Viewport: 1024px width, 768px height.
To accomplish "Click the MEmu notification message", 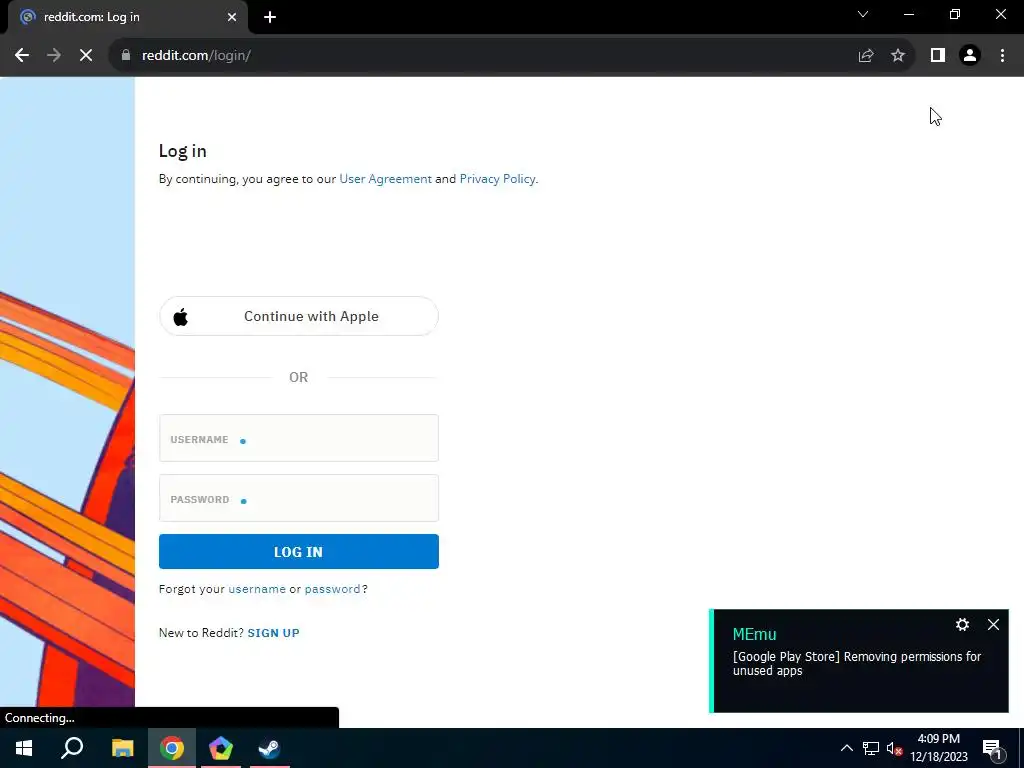I will [x=856, y=664].
